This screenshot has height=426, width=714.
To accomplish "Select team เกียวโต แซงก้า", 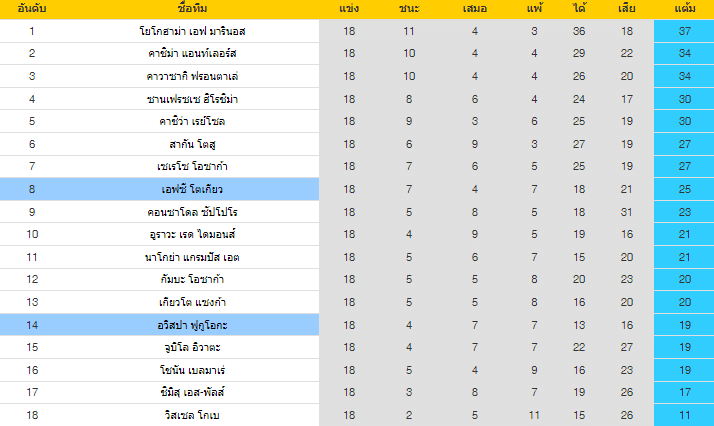I will [192, 302].
